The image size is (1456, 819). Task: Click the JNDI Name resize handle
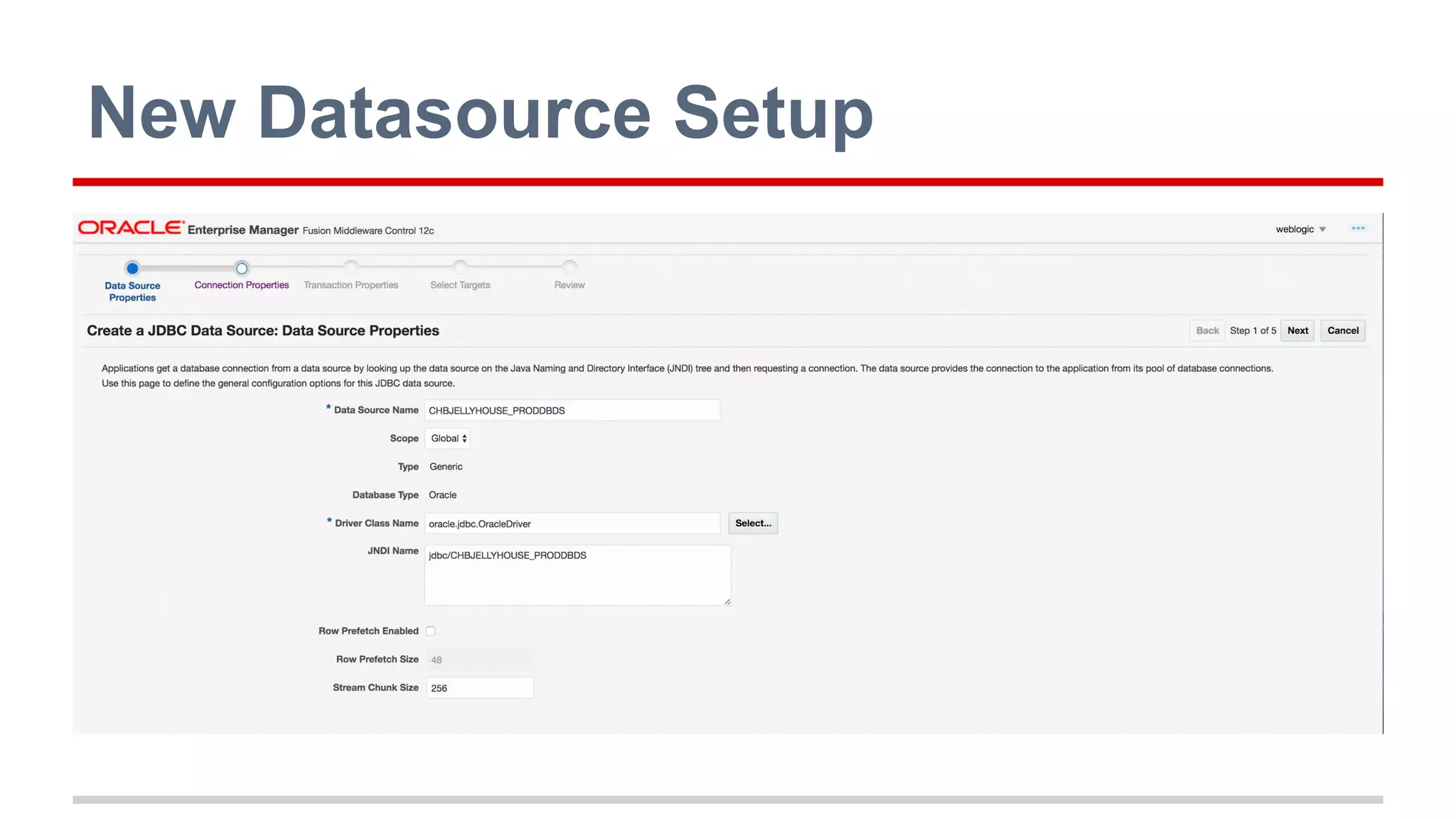[727, 601]
